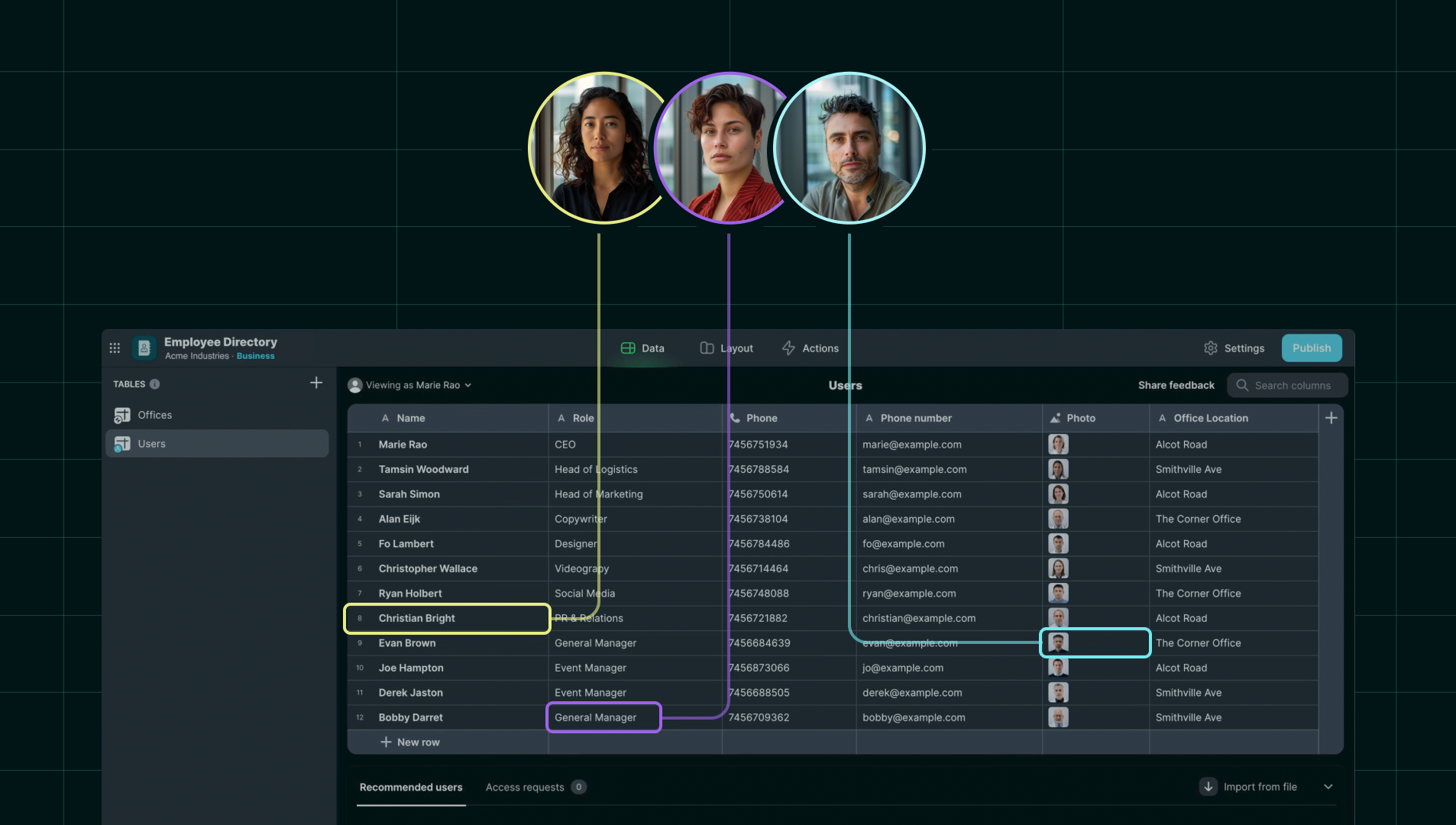Add a new table with plus icon

(x=316, y=383)
